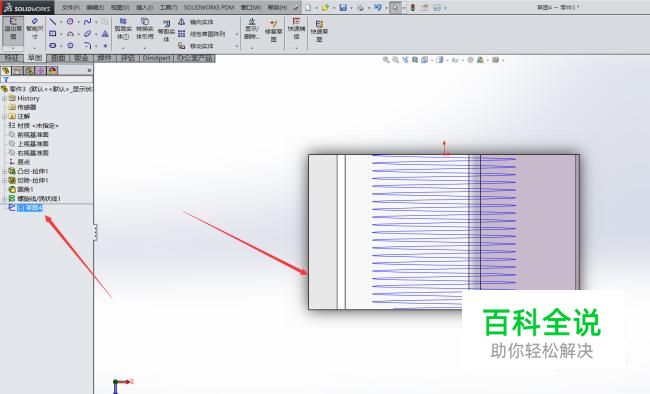Open the 编辑(E) menu

[95, 7]
